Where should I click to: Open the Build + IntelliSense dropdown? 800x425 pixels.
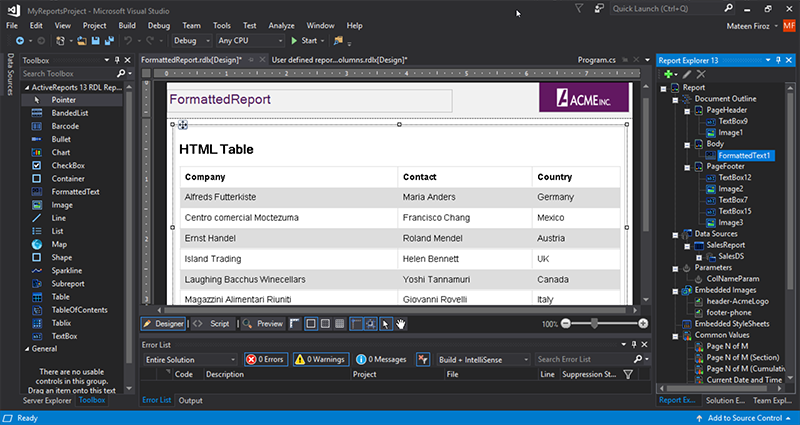click(484, 360)
